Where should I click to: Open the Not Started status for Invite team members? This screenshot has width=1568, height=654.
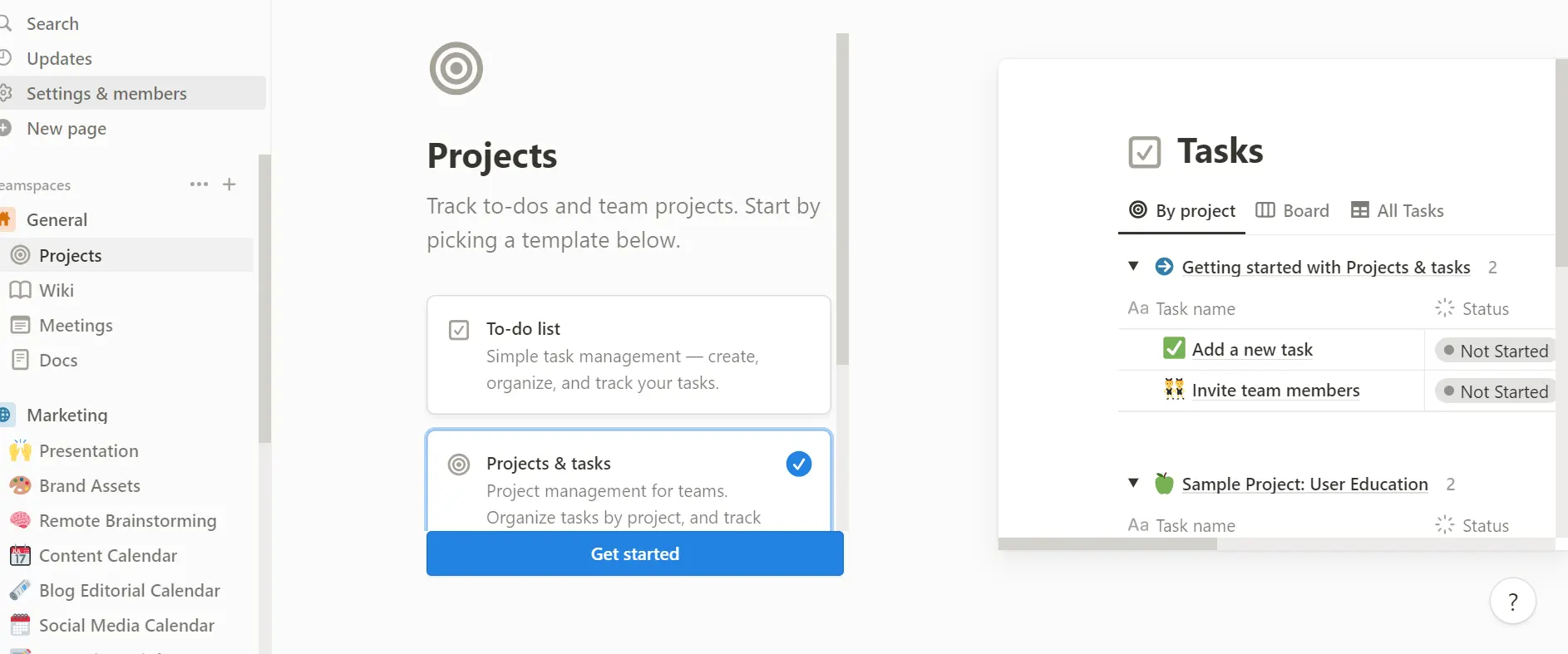tap(1496, 391)
